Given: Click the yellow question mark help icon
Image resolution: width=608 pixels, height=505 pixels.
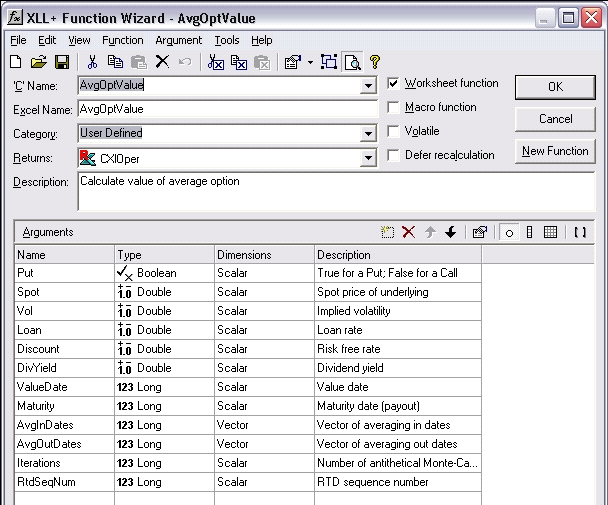Looking at the screenshot, I should 375,62.
